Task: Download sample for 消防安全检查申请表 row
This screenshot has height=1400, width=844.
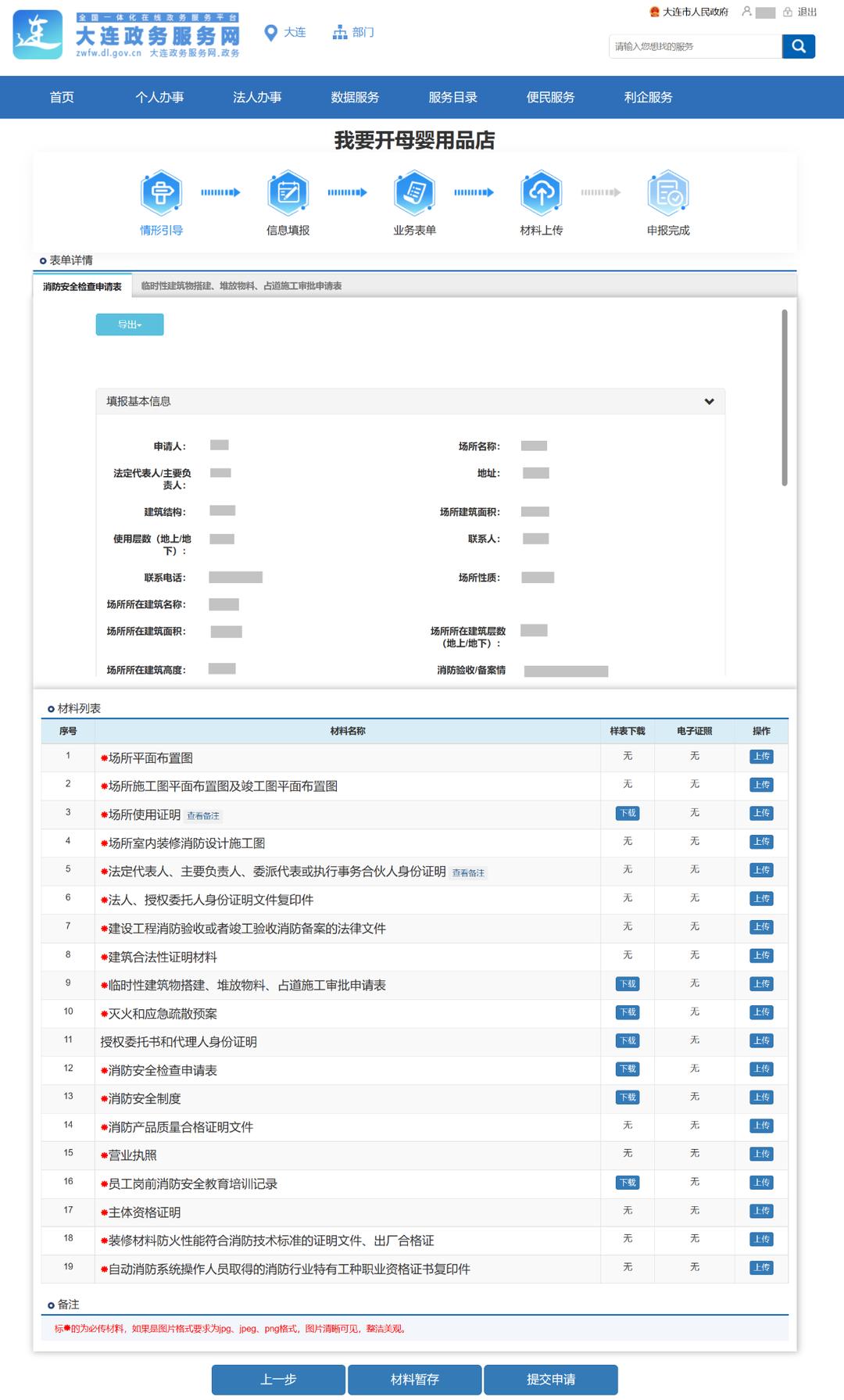Action: click(628, 1069)
